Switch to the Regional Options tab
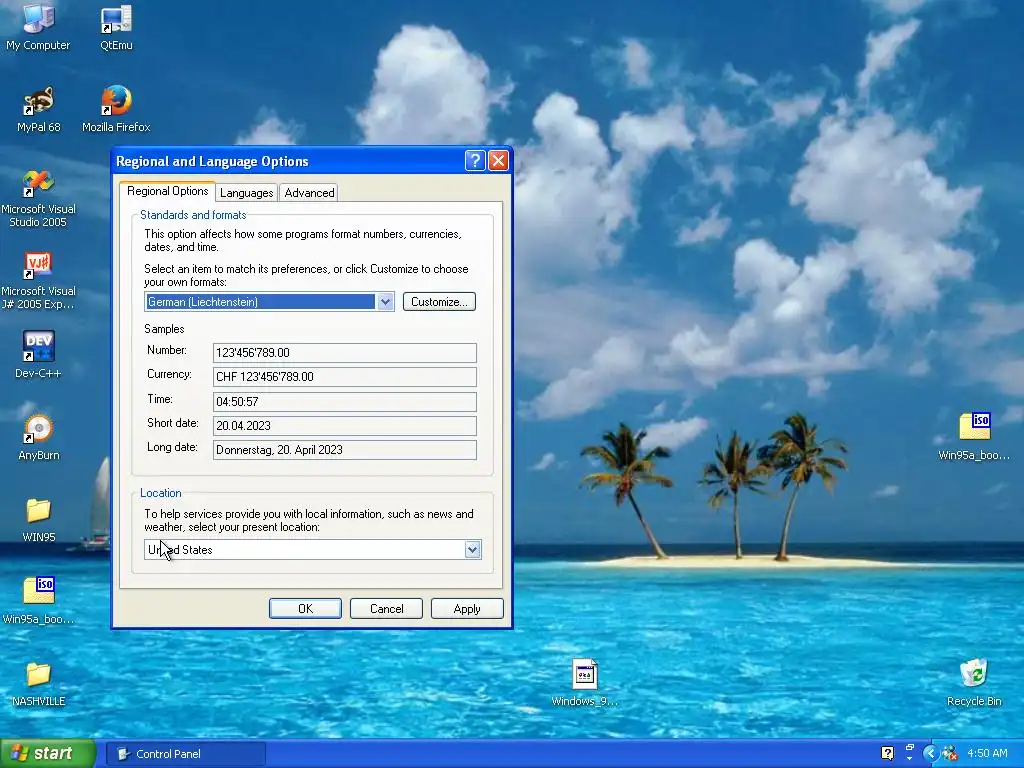The image size is (1024, 768). (x=167, y=191)
